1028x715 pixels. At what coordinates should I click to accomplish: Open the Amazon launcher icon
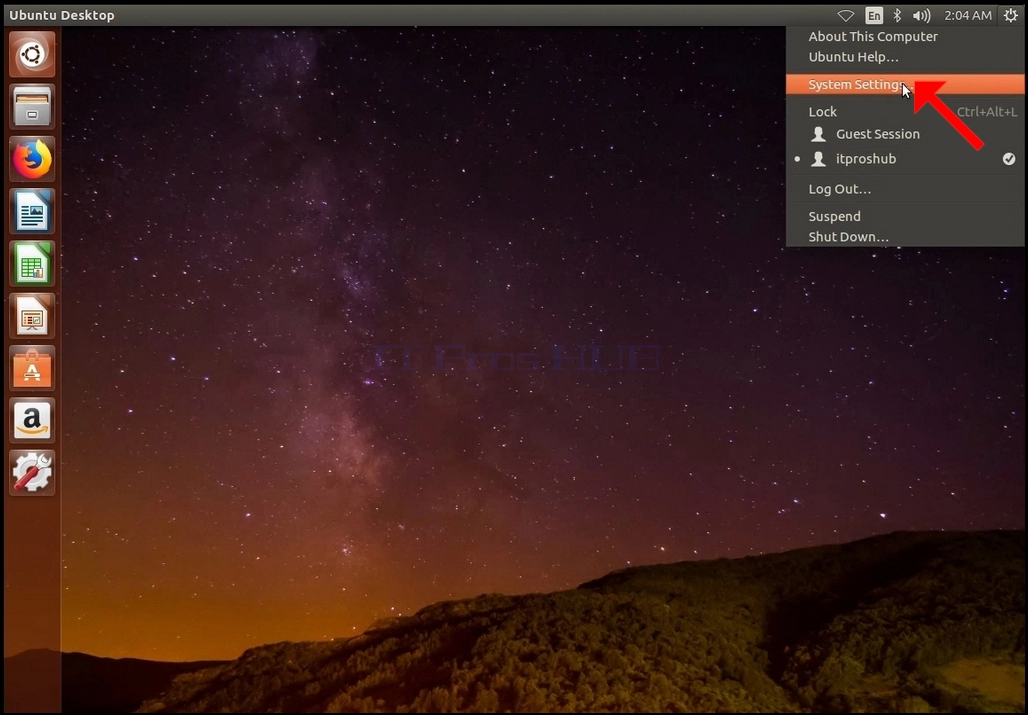(x=32, y=421)
